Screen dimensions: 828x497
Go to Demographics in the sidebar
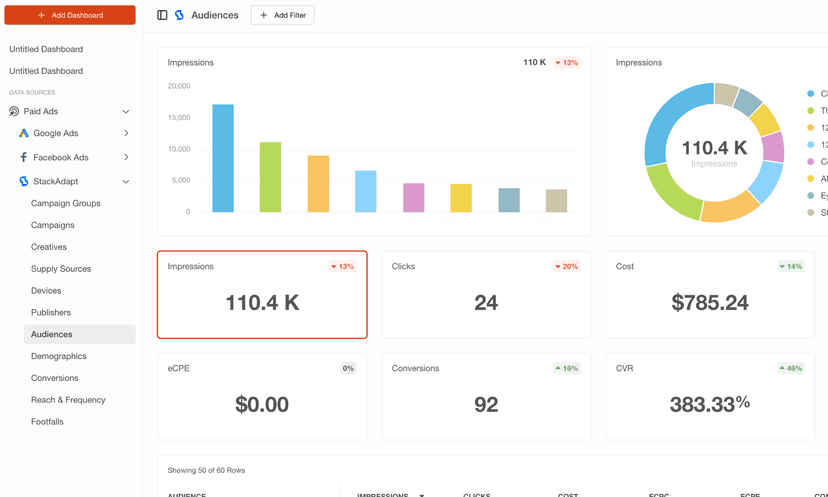(59, 356)
